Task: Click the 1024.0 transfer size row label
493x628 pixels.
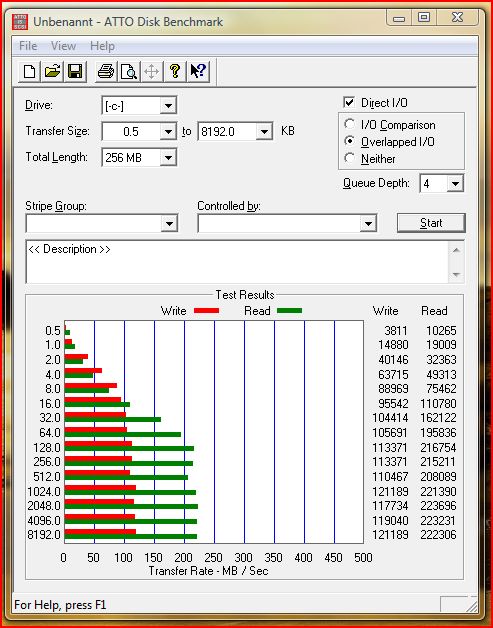Action: tap(44, 491)
